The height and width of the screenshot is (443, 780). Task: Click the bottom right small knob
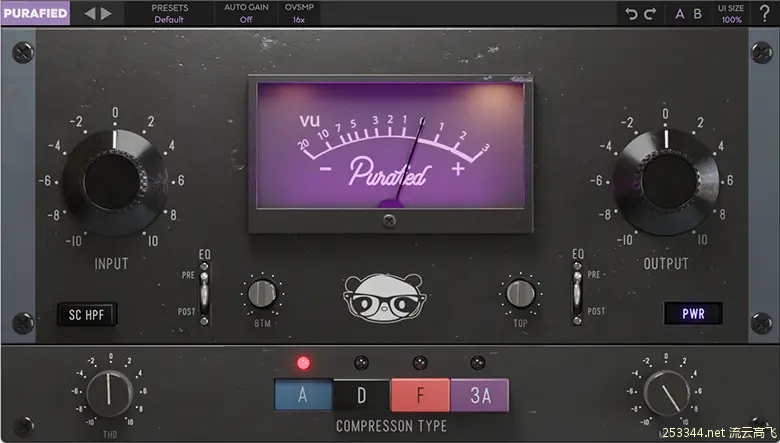(x=667, y=393)
